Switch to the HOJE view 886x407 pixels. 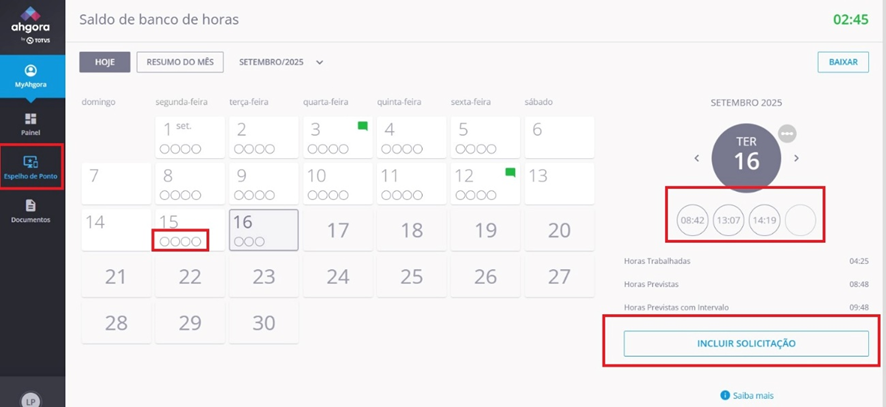[105, 62]
